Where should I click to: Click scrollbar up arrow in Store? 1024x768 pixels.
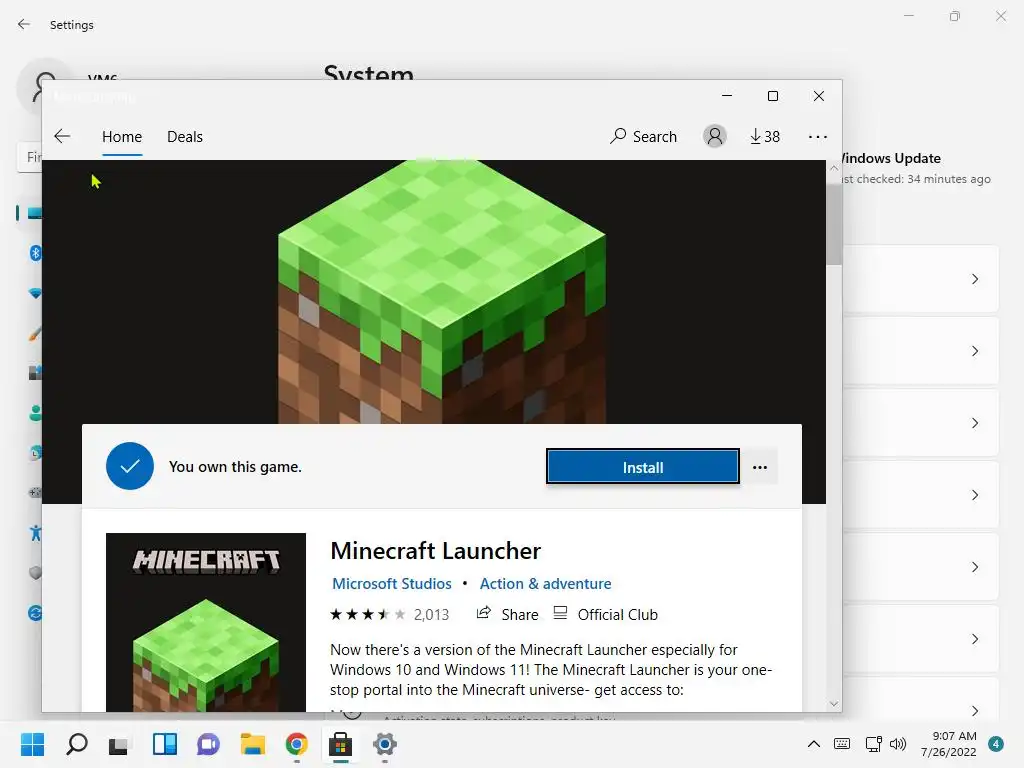(834, 168)
